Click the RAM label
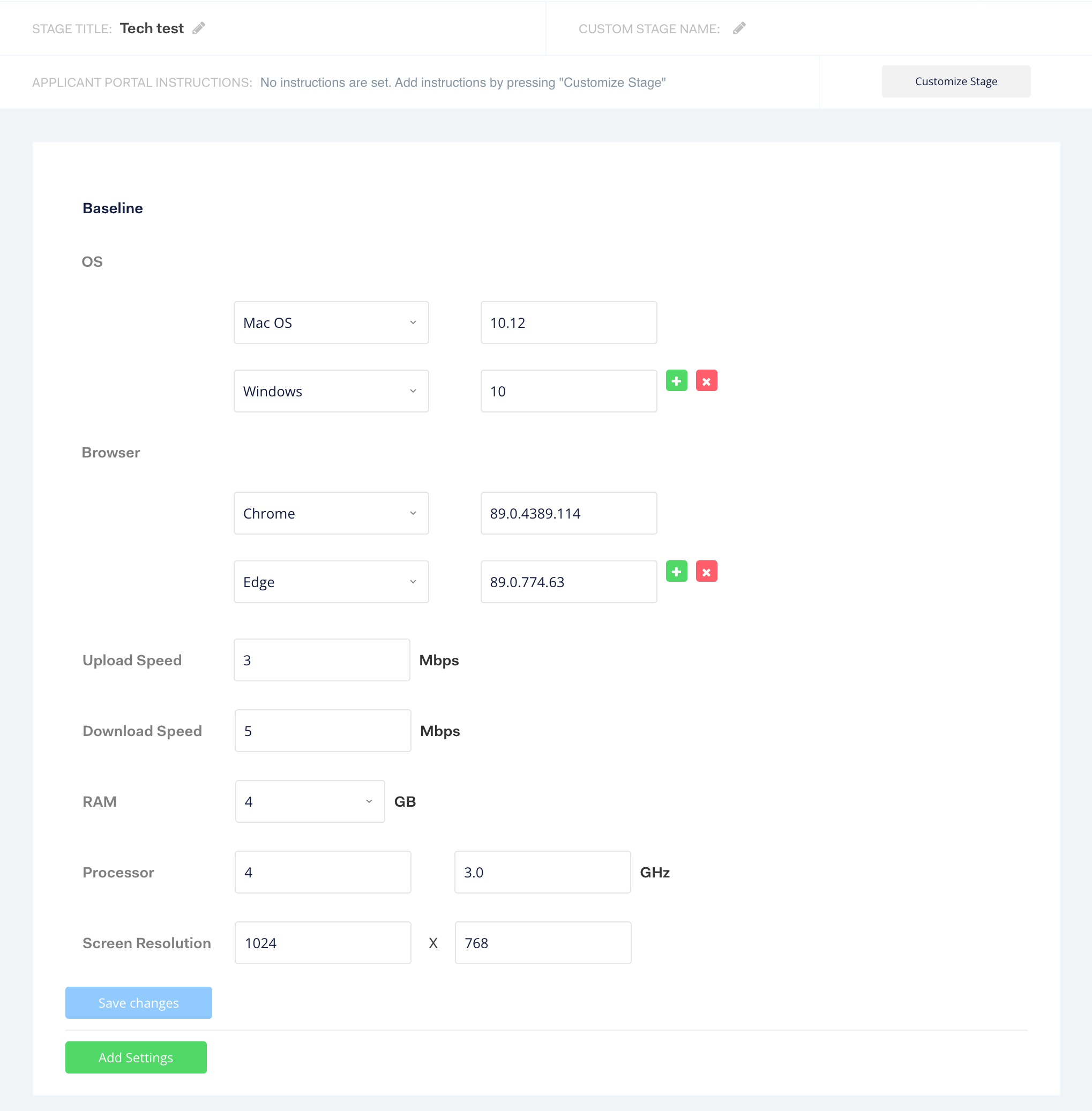This screenshot has width=1092, height=1111. pos(99,801)
